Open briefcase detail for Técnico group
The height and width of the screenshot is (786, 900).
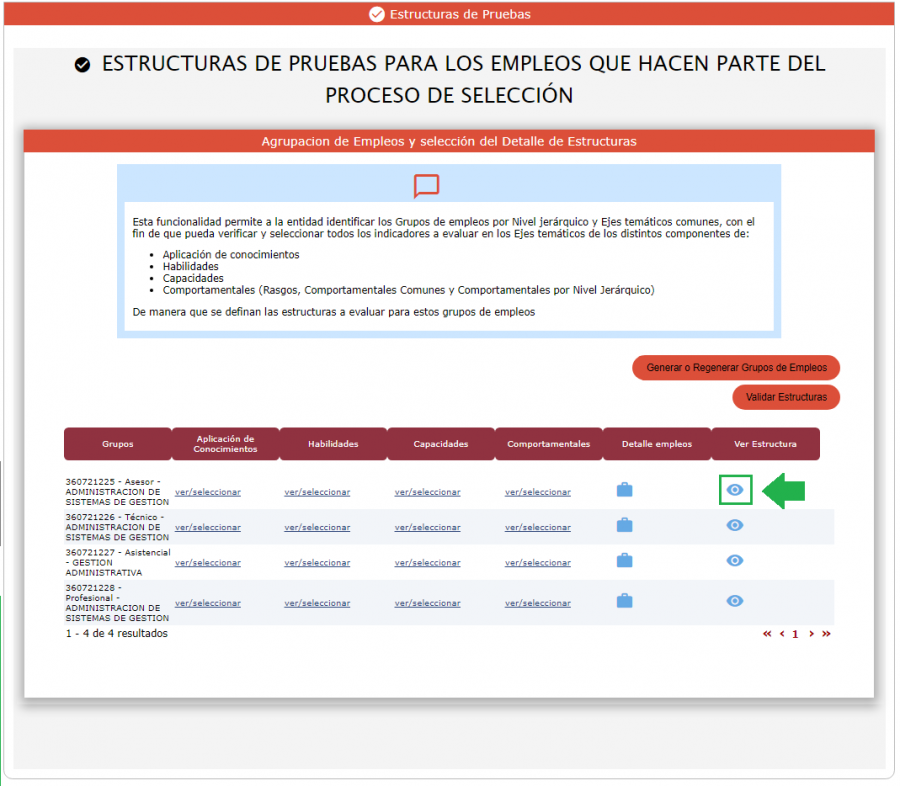click(x=625, y=525)
